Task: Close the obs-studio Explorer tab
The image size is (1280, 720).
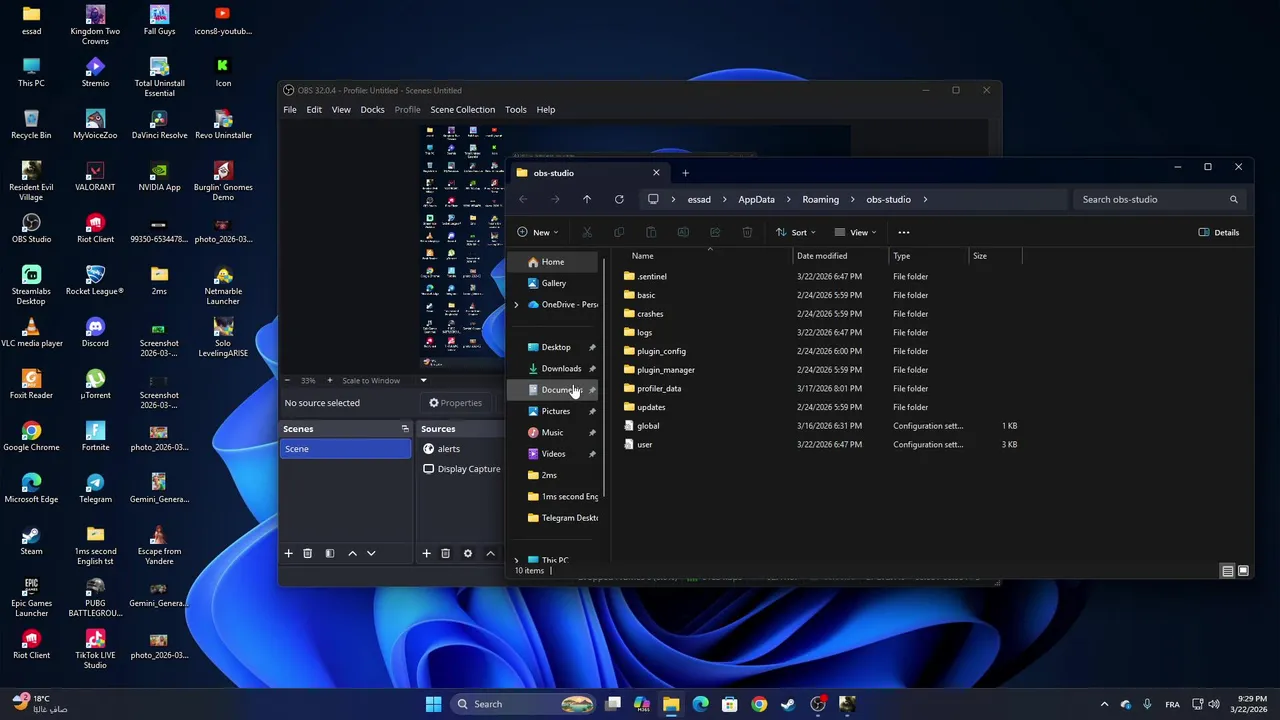Action: pos(656,173)
